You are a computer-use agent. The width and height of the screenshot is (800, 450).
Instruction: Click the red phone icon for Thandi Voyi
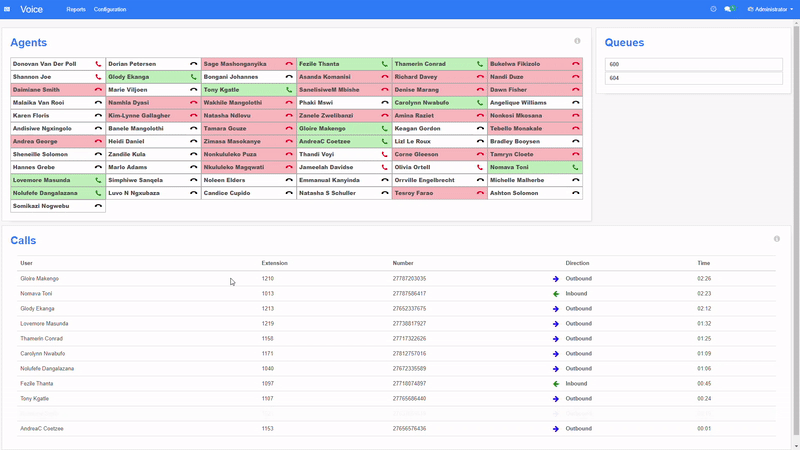(x=384, y=154)
